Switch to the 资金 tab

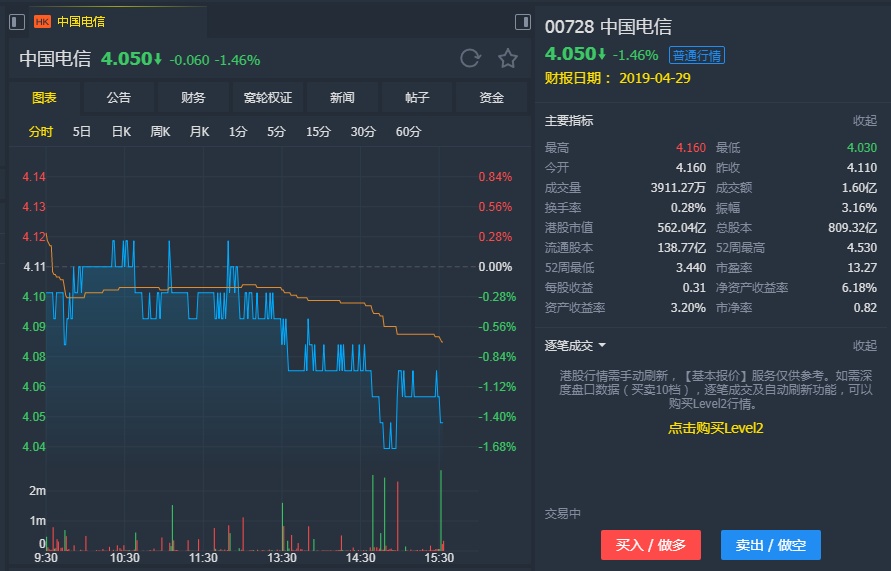pos(491,98)
